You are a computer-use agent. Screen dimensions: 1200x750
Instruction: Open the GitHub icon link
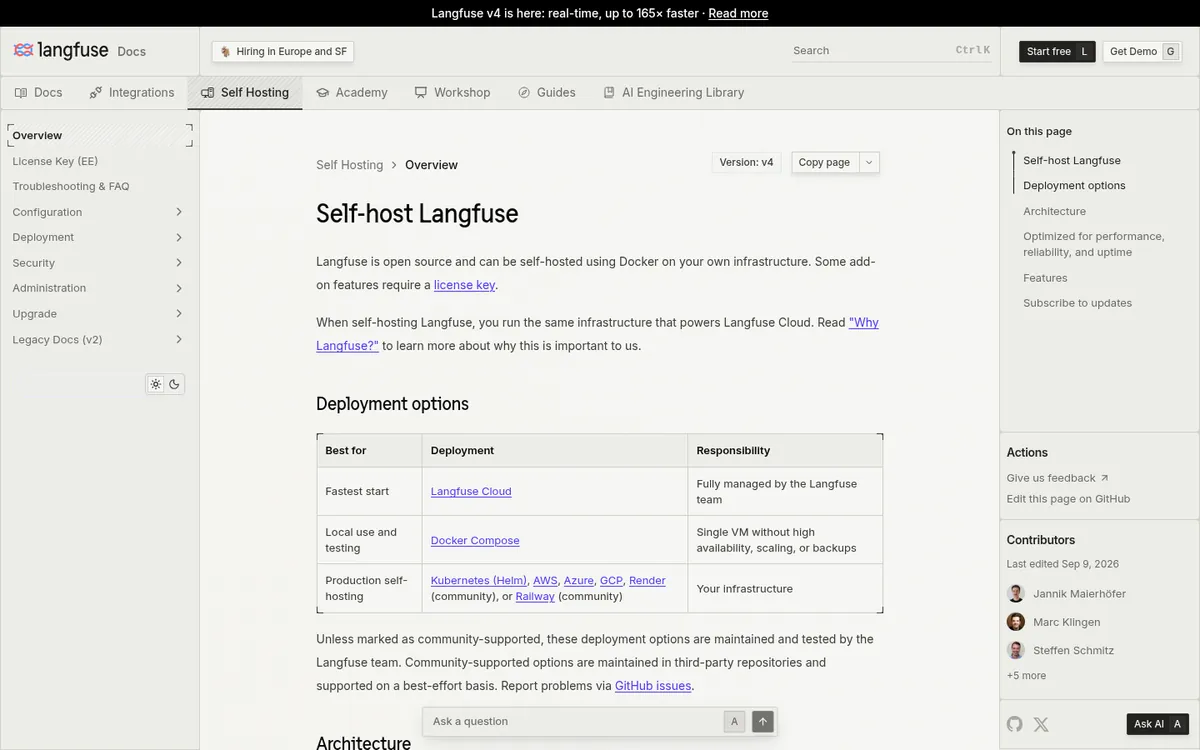click(x=1015, y=724)
